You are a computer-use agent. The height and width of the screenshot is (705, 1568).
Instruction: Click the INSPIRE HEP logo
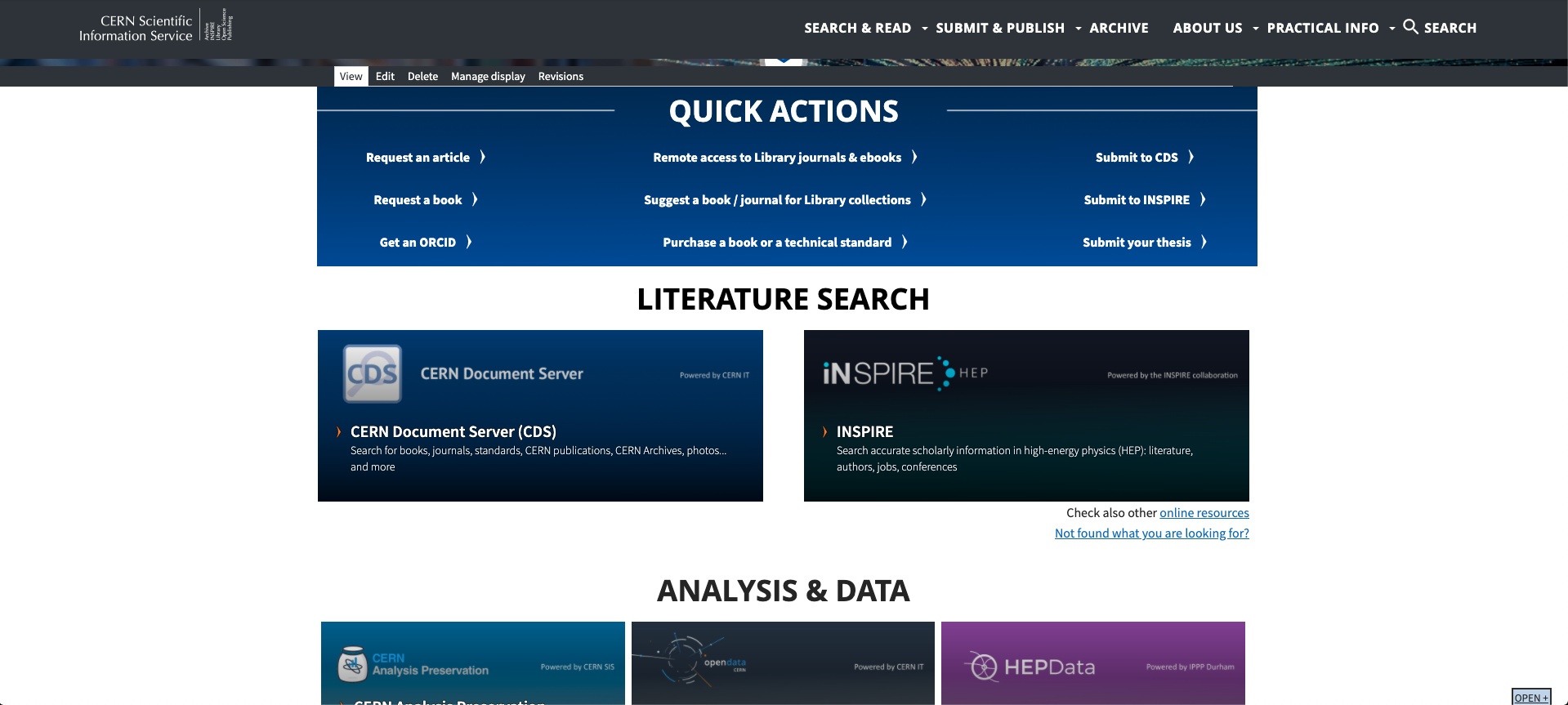pyautogui.click(x=905, y=373)
